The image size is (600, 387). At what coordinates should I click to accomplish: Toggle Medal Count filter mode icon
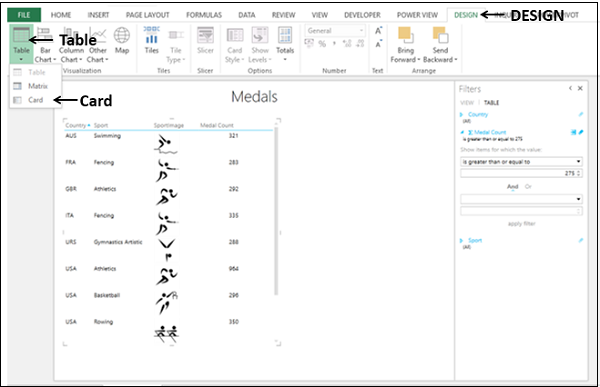point(574,132)
